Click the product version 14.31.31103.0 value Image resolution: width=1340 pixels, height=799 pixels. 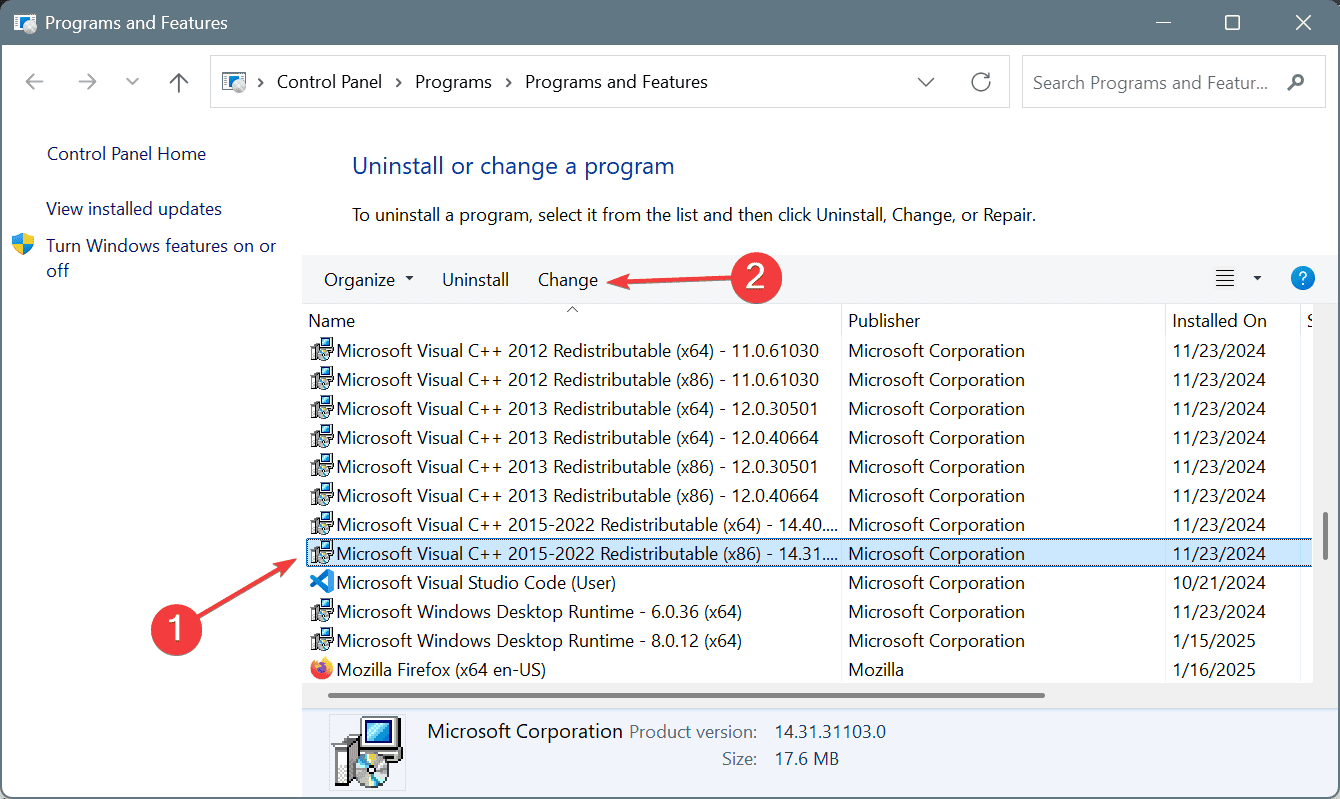pyautogui.click(x=830, y=732)
